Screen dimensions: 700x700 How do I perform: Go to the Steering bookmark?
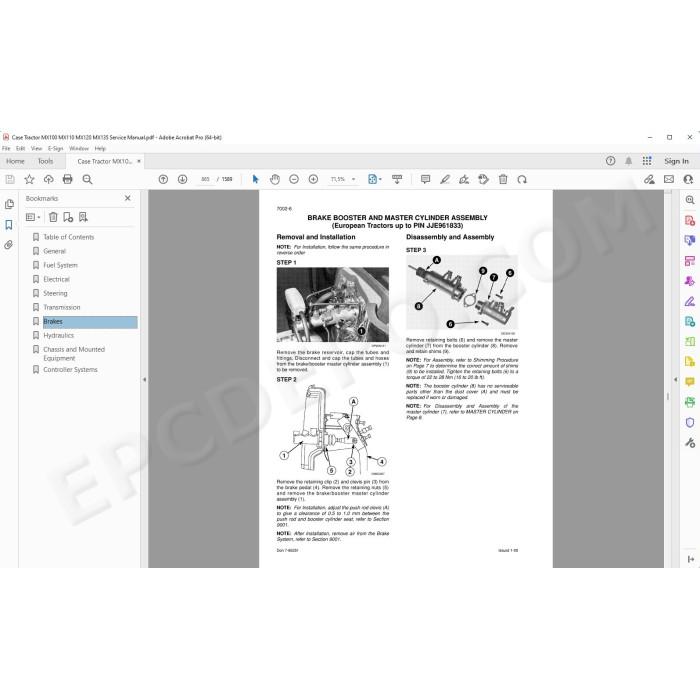55,293
